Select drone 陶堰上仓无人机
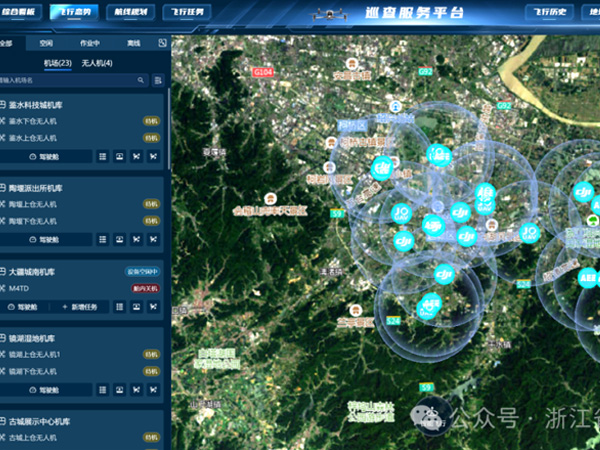Image resolution: width=600 pixels, height=450 pixels. point(33,204)
